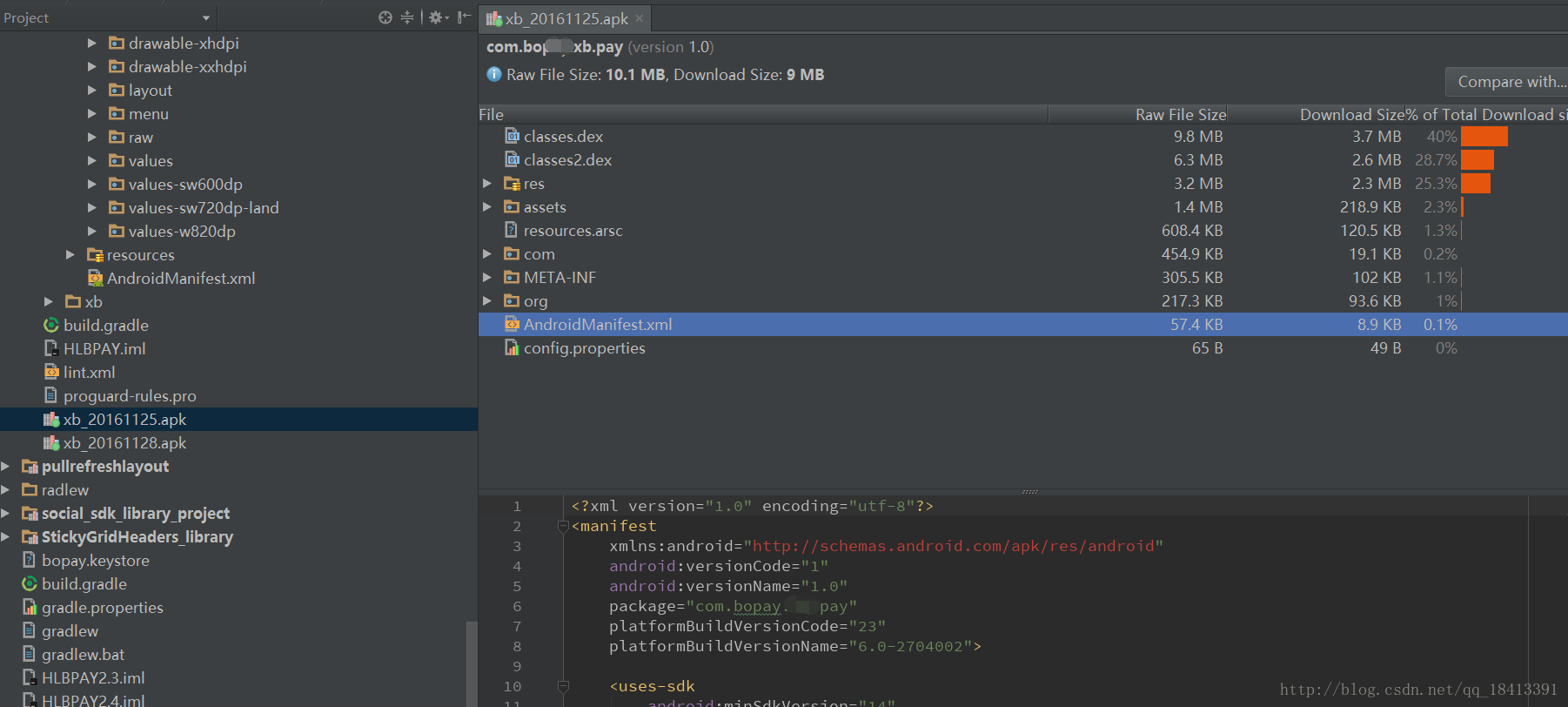
Task: Select AndroidManifest.xml icon in APK file list
Action: [x=513, y=324]
